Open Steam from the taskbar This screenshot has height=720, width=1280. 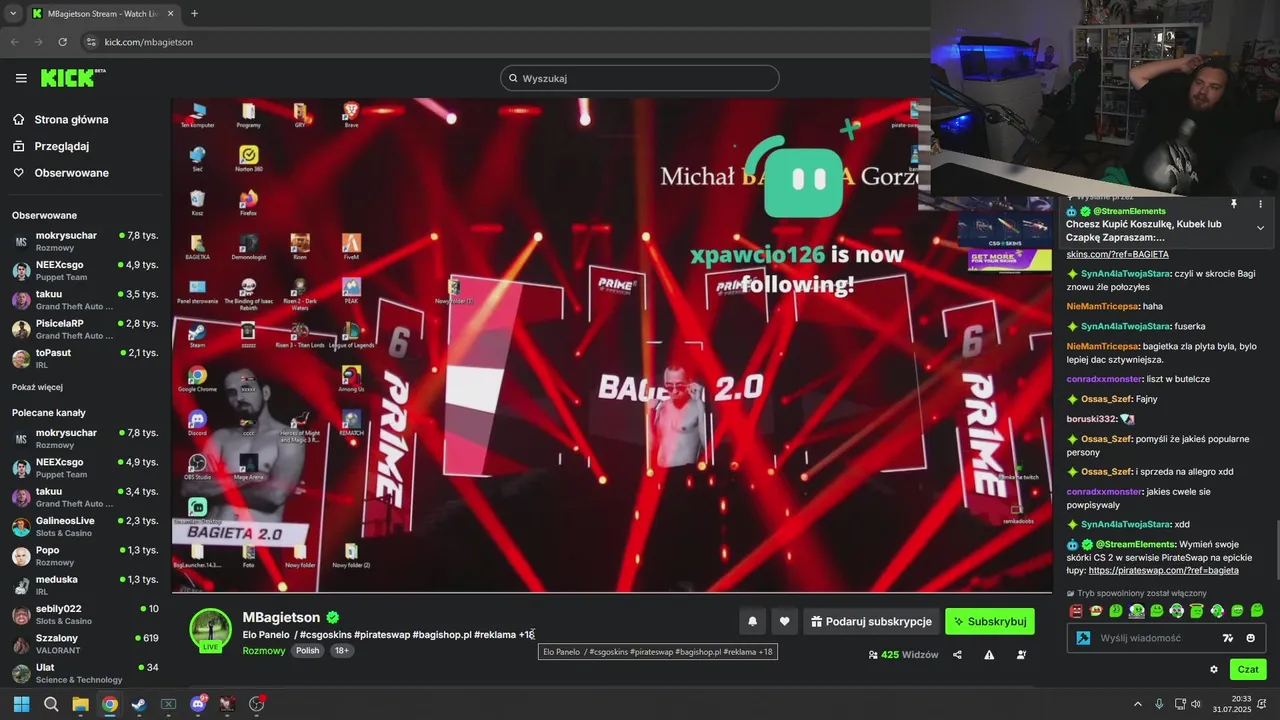pyautogui.click(x=139, y=704)
